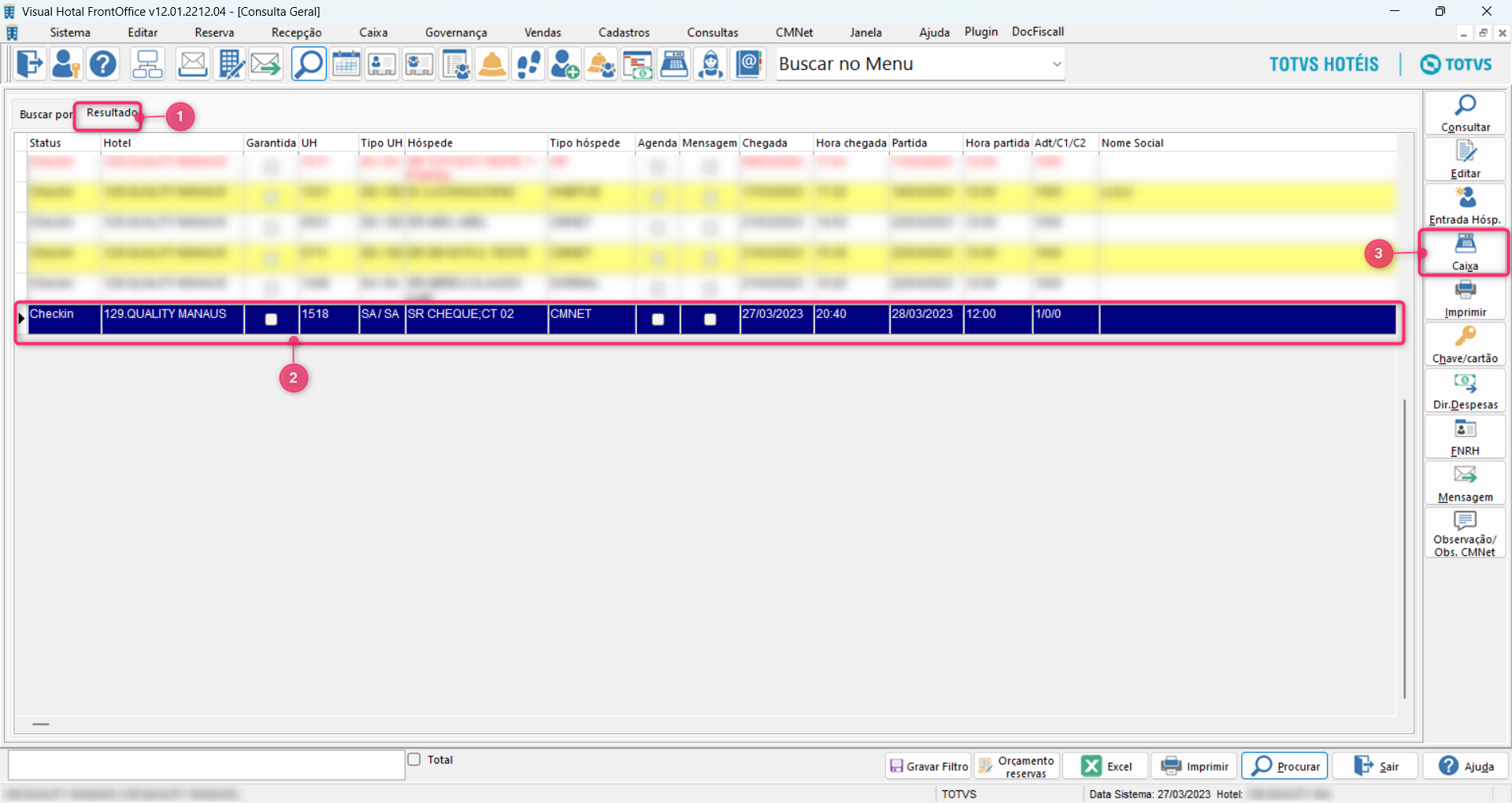Open the calendar toolbar icon
Viewport: 1512px width, 803px height.
[346, 64]
